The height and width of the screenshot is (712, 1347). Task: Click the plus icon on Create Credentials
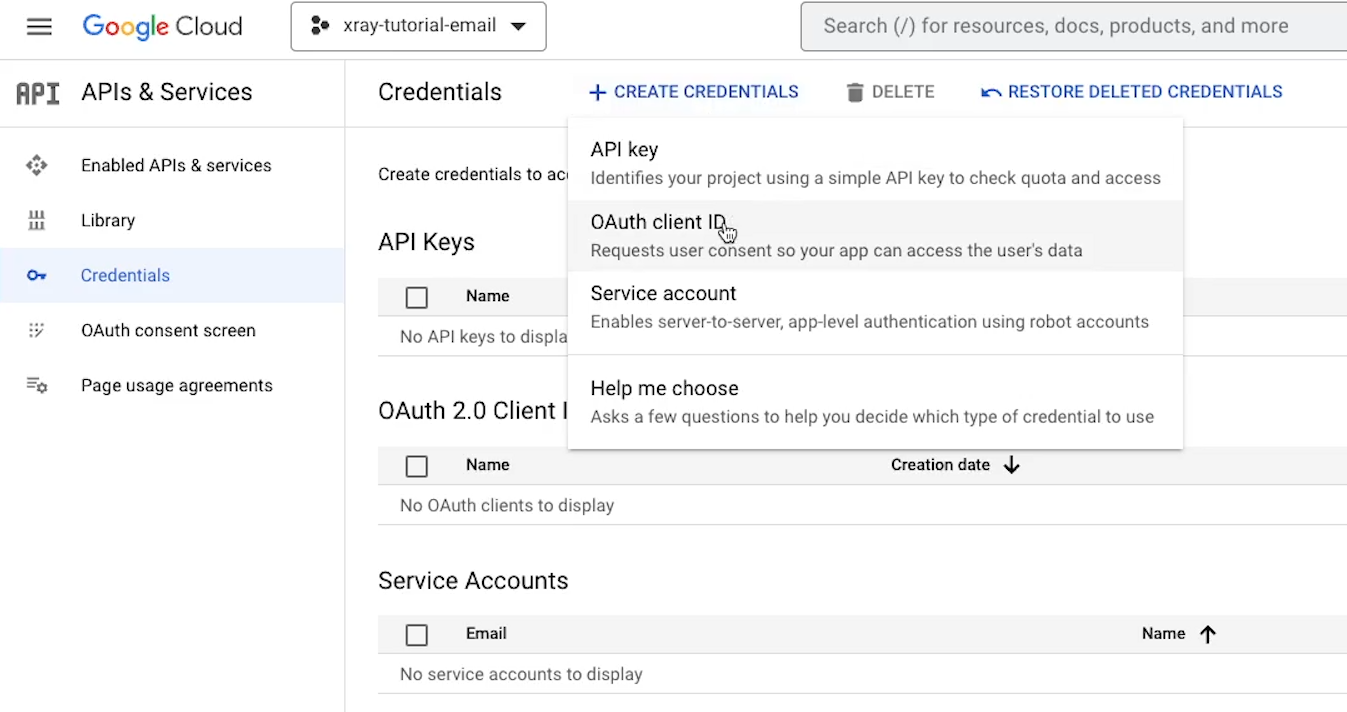click(x=598, y=92)
